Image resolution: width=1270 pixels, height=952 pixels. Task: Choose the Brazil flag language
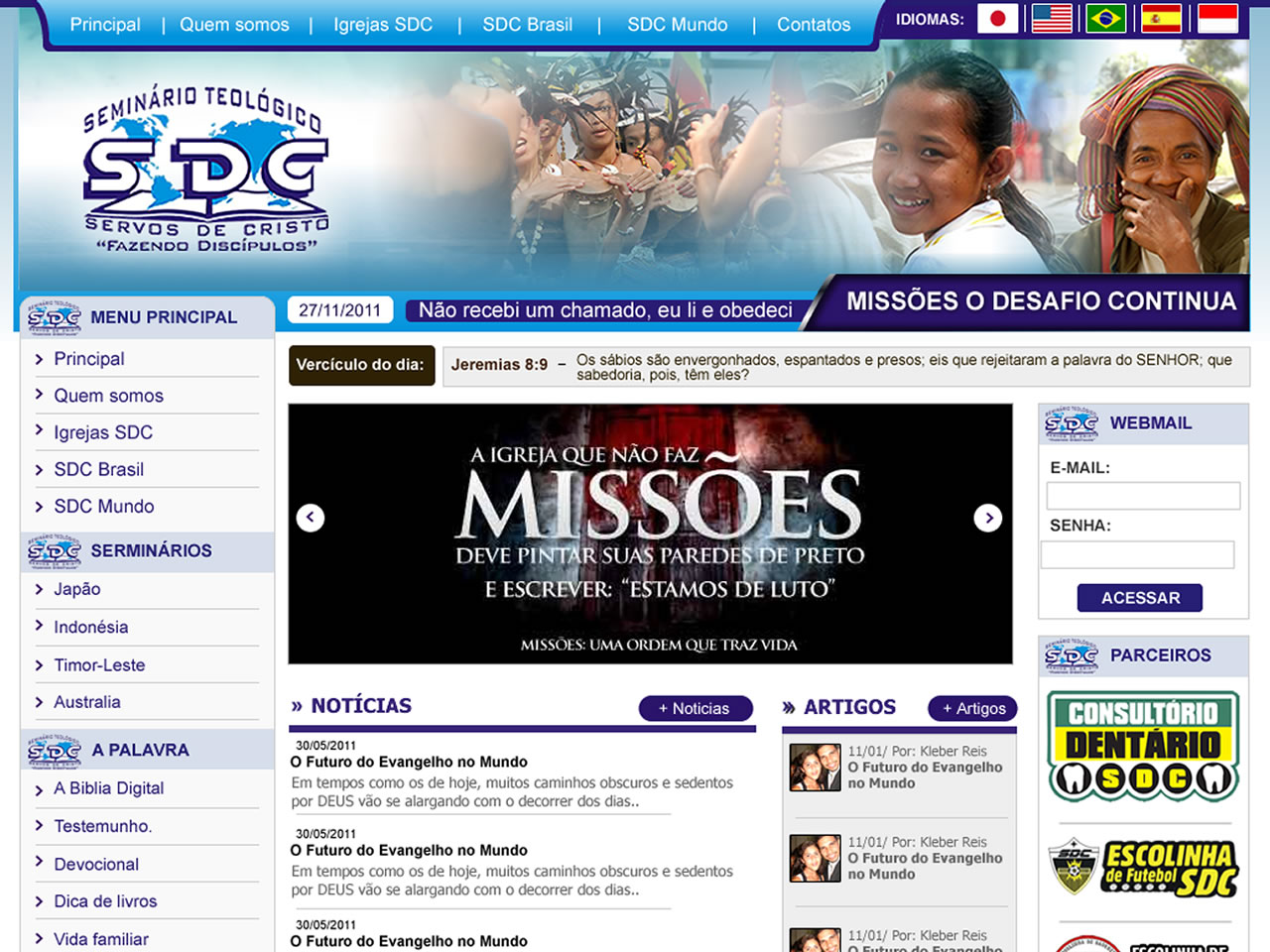(x=1105, y=19)
